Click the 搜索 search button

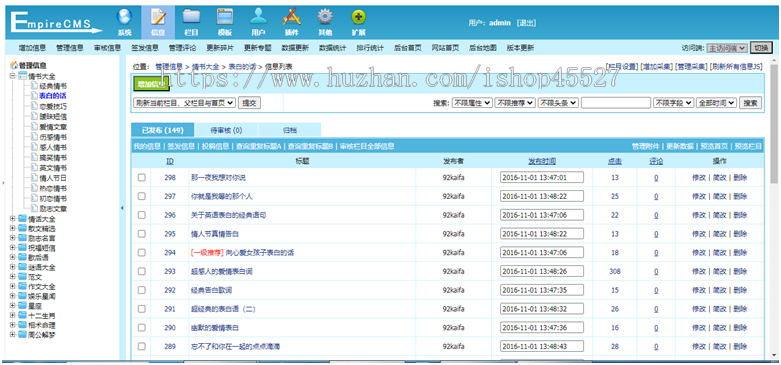pyautogui.click(x=751, y=103)
